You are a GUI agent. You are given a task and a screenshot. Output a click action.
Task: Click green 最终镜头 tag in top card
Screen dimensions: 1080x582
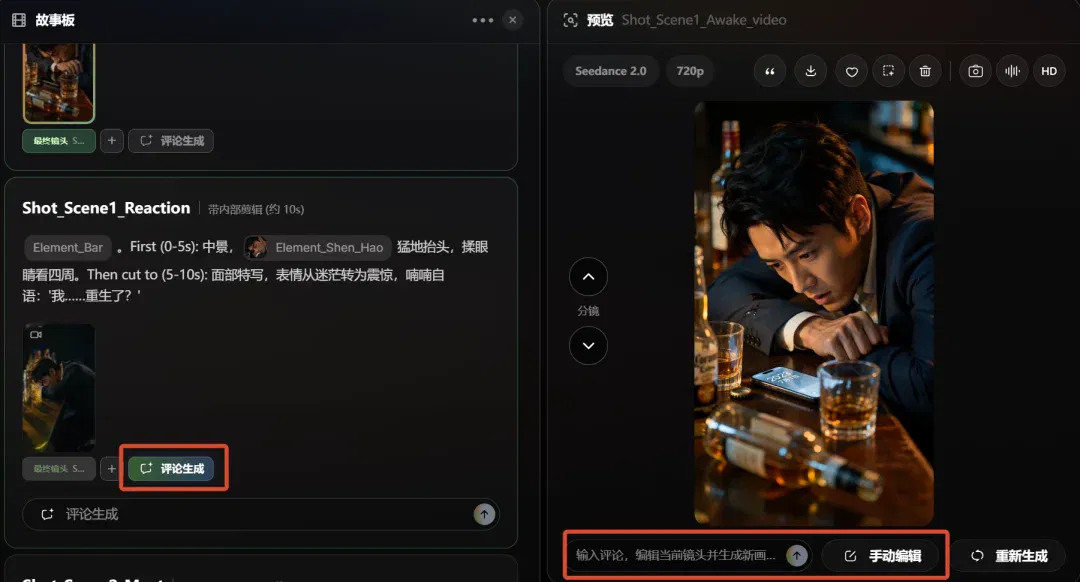point(59,141)
